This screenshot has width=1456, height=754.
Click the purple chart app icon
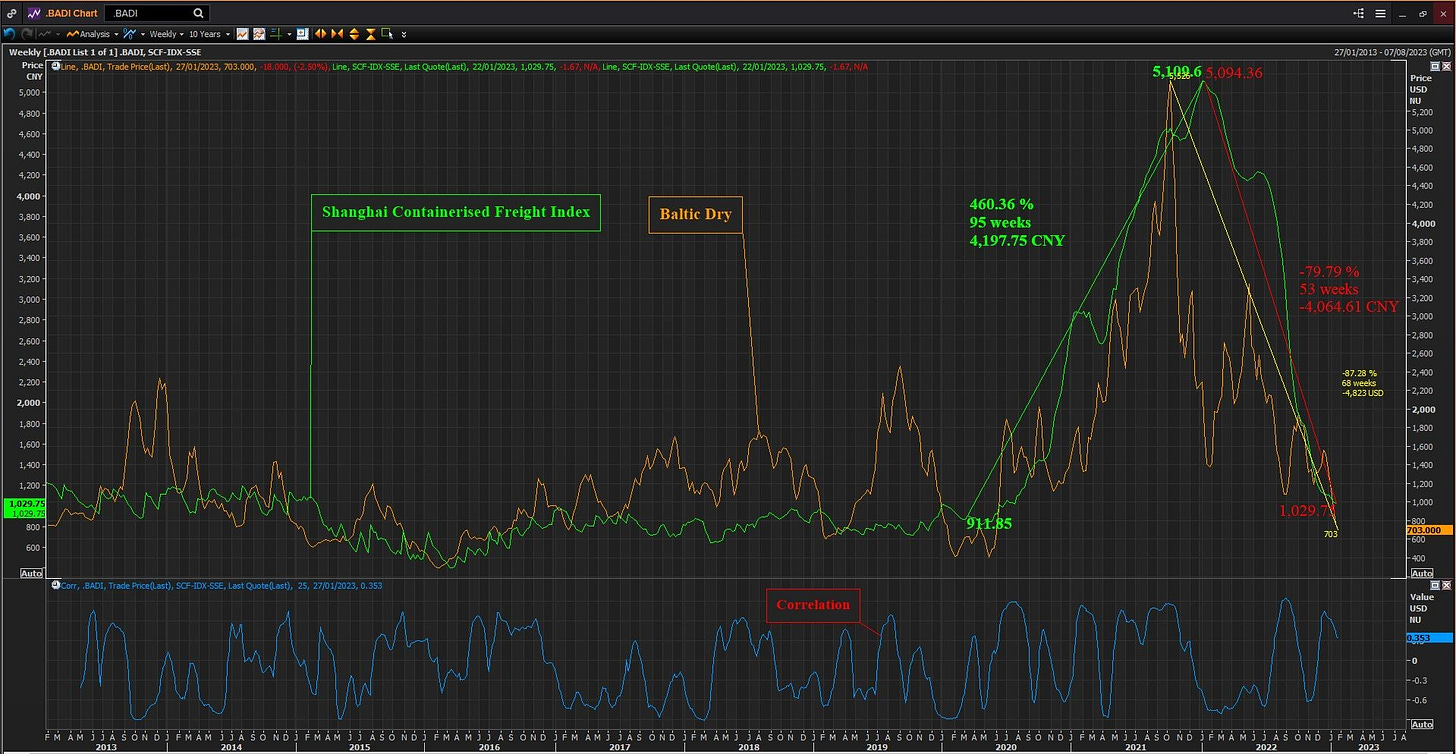point(34,13)
